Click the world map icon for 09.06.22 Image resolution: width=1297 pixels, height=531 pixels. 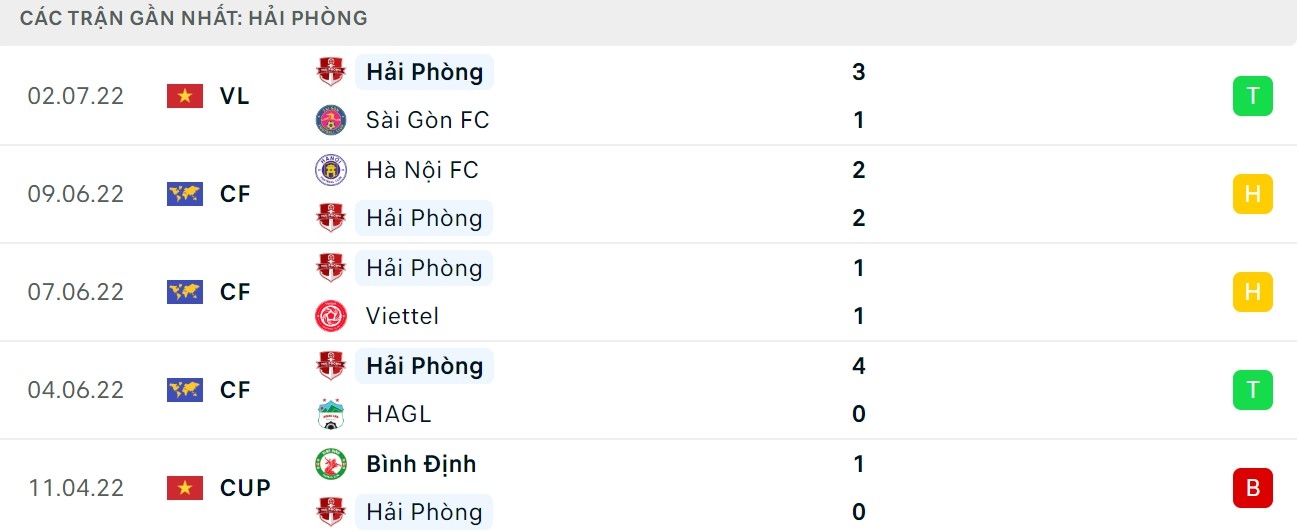pos(185,194)
